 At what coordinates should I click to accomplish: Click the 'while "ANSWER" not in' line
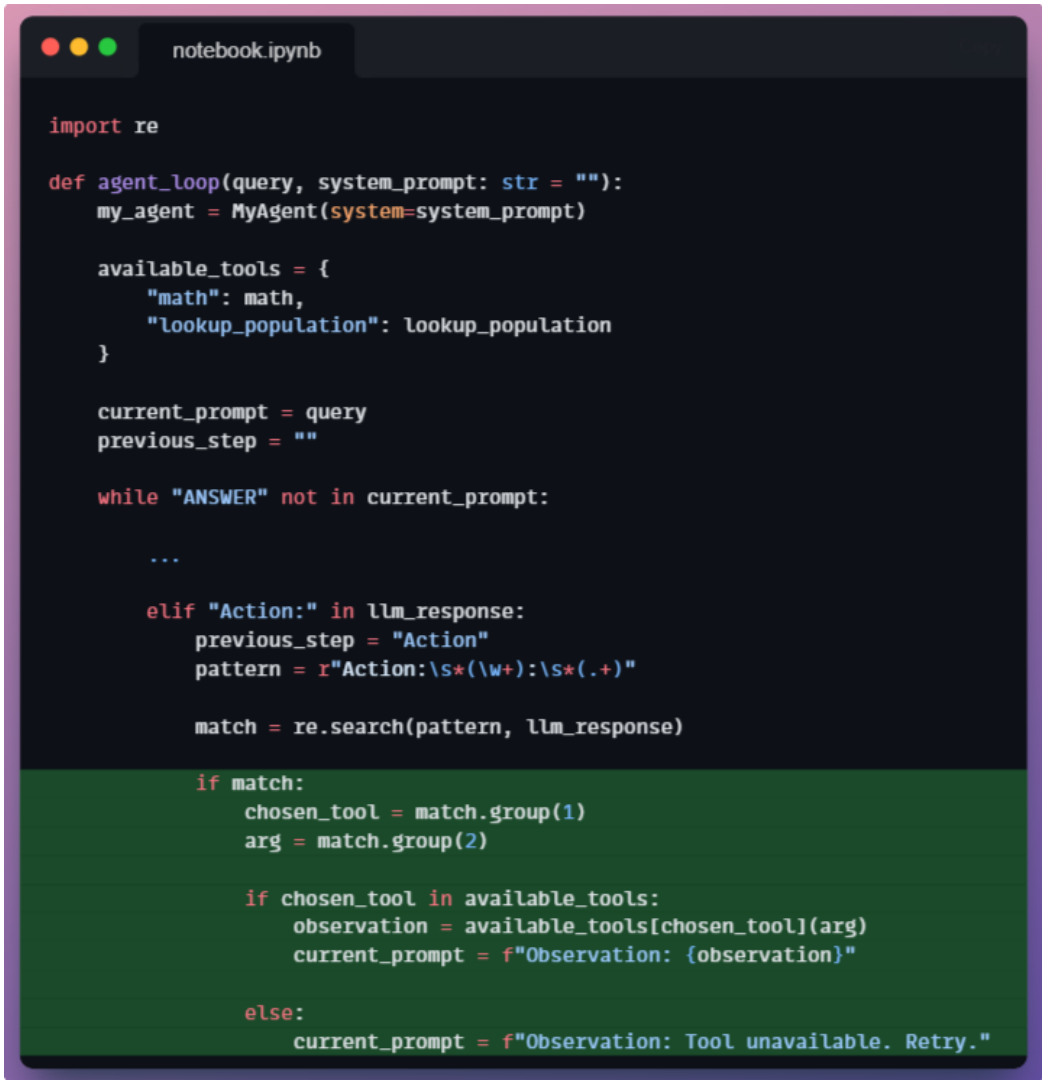tap(323, 497)
